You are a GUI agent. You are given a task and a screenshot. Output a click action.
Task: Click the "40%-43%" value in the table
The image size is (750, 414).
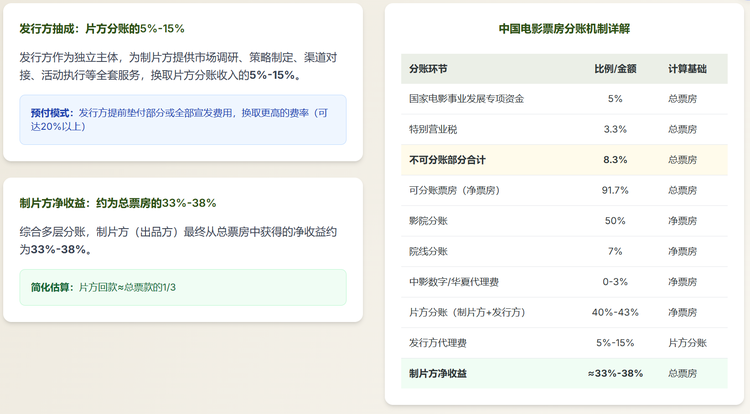point(615,312)
